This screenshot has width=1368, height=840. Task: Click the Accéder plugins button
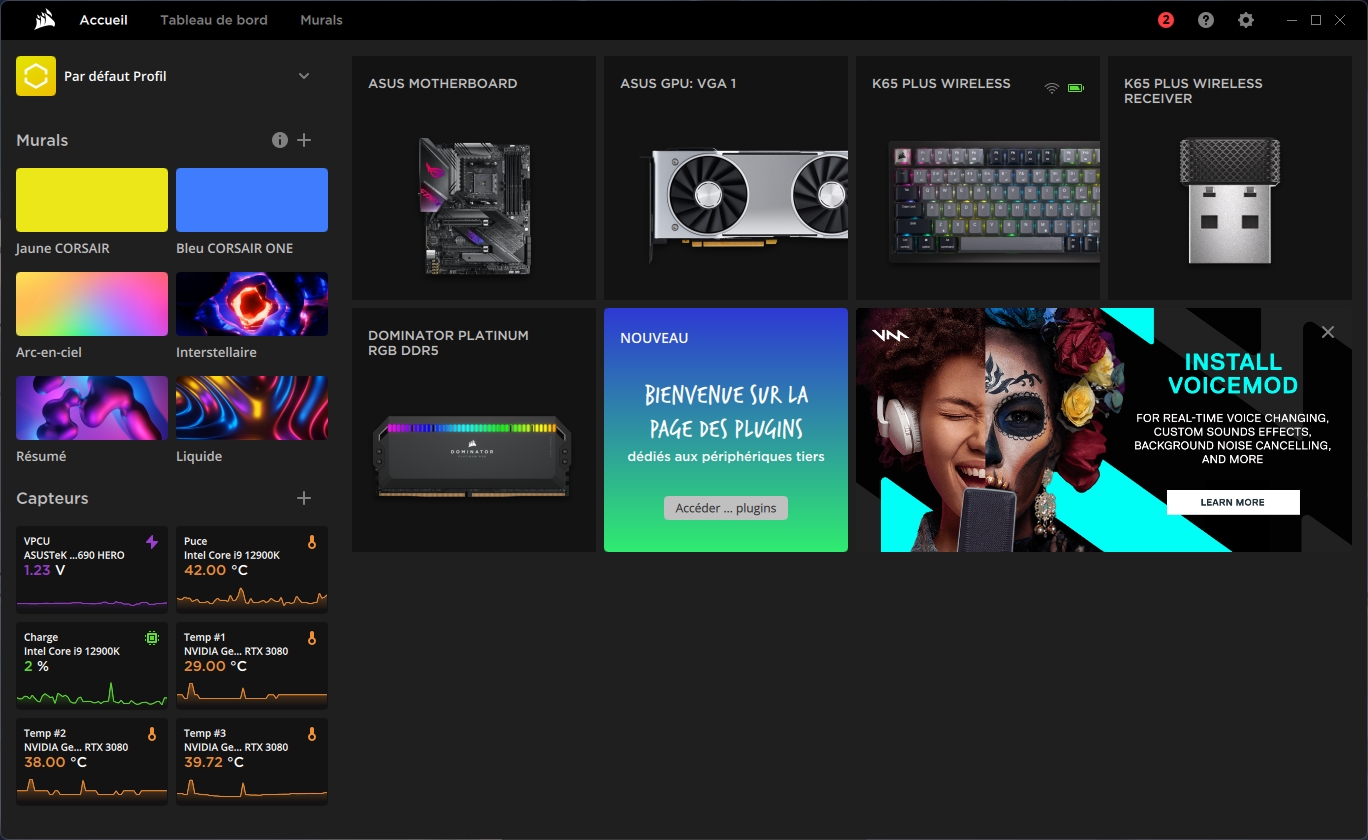(x=726, y=508)
